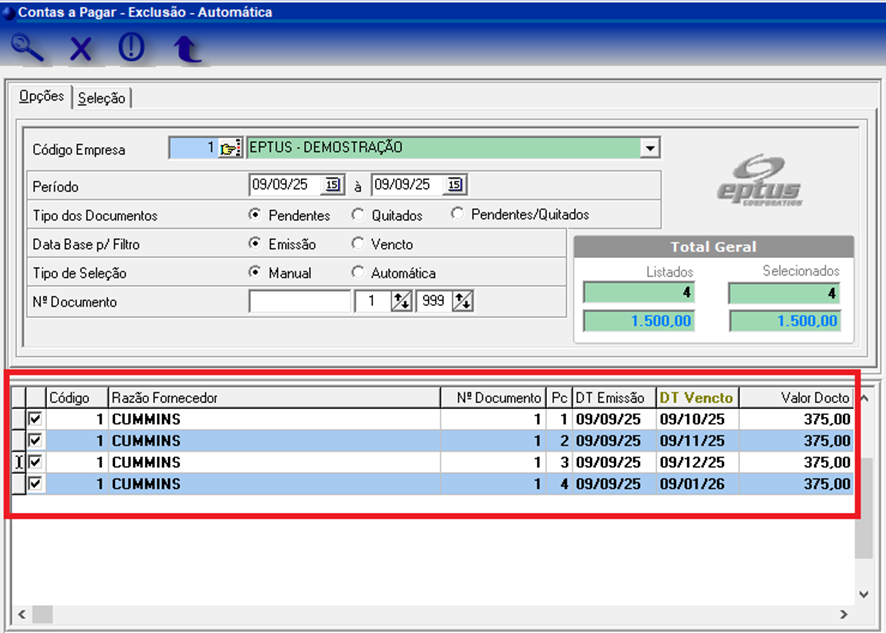Click the X delete toolbar icon
This screenshot has height=633, width=886.
[x=81, y=48]
